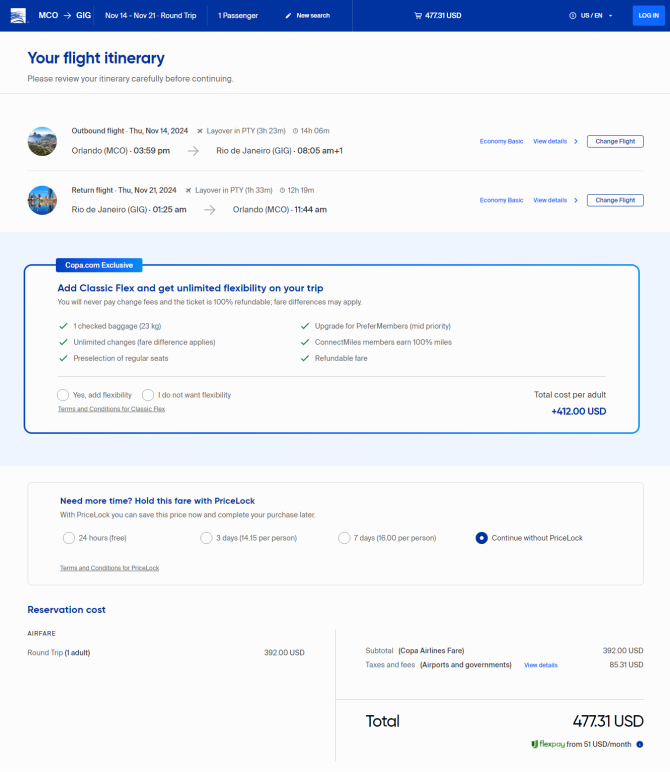The height and width of the screenshot is (772, 670).
Task: Click Change Flight for return flight
Action: click(x=615, y=200)
